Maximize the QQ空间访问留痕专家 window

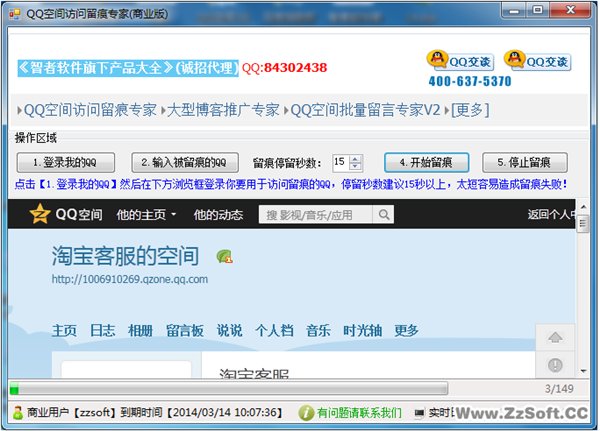tap(538, 10)
